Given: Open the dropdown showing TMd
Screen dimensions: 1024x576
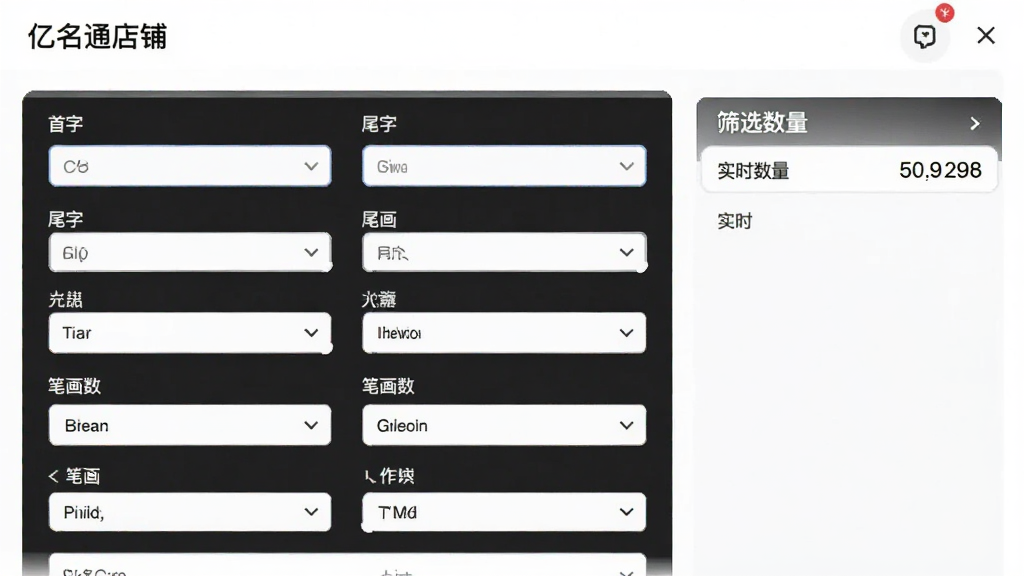Looking at the screenshot, I should tap(504, 512).
